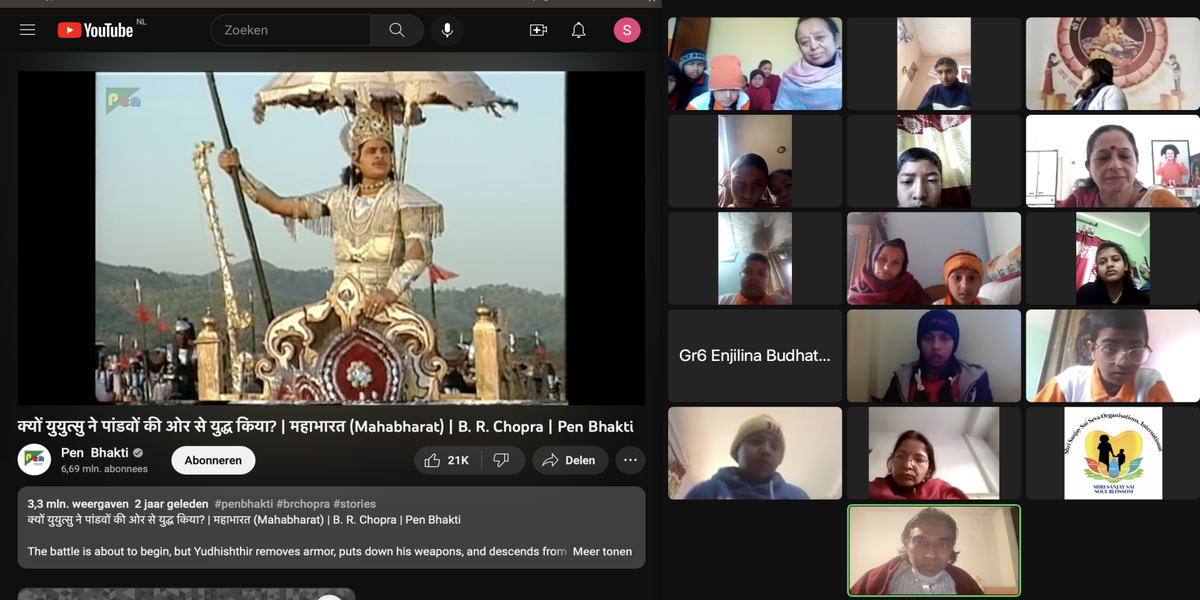Screen dimensions: 1200x600
Task: Click the Abonneren subscribe button
Action: (213, 460)
